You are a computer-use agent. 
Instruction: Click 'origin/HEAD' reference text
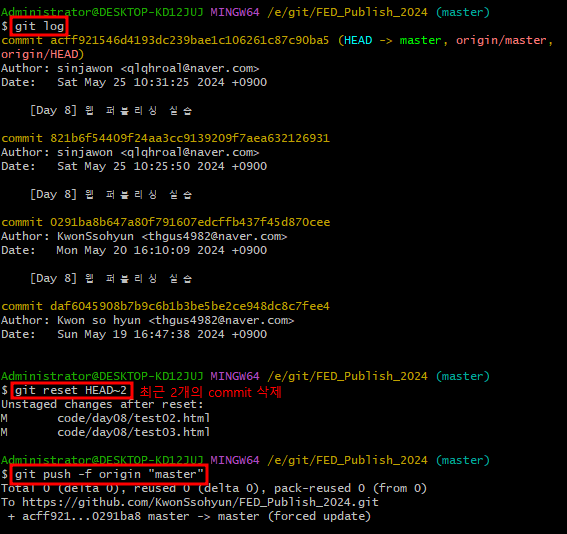click(x=40, y=54)
